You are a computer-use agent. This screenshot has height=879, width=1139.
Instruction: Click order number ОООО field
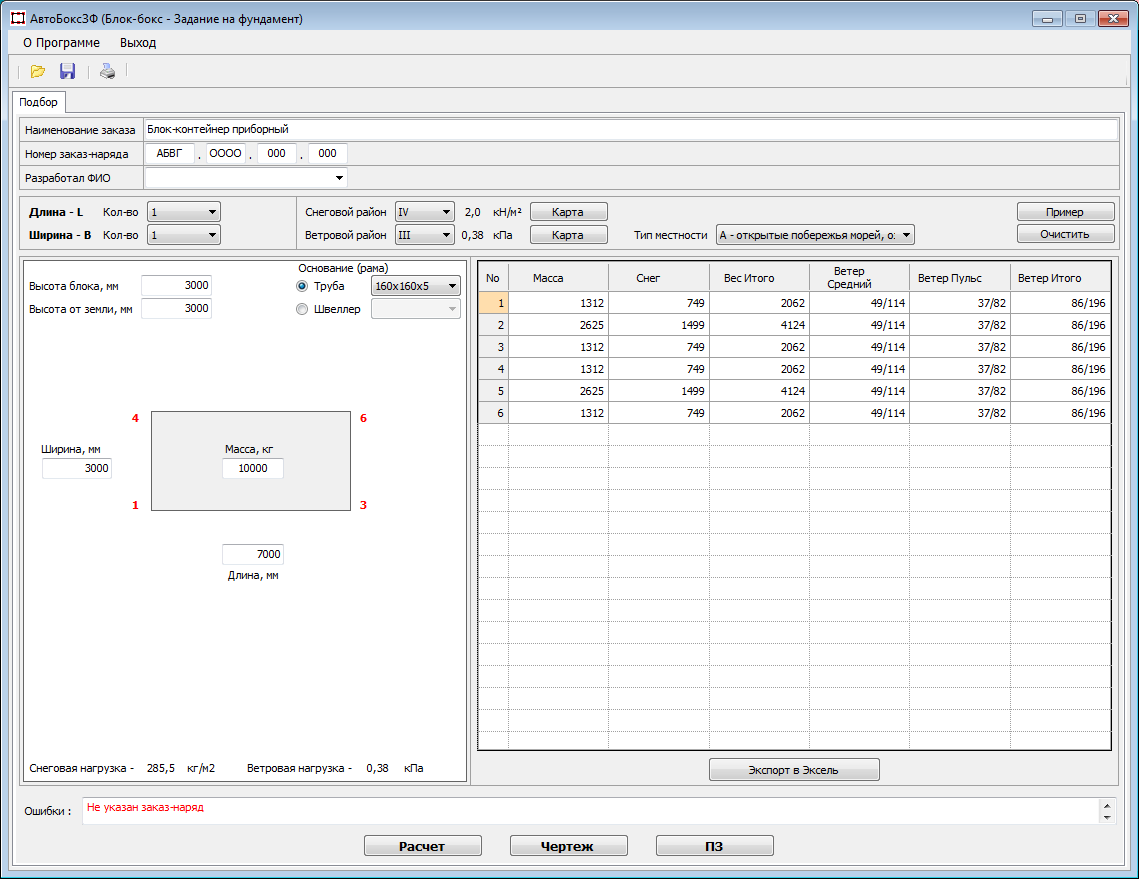click(226, 153)
